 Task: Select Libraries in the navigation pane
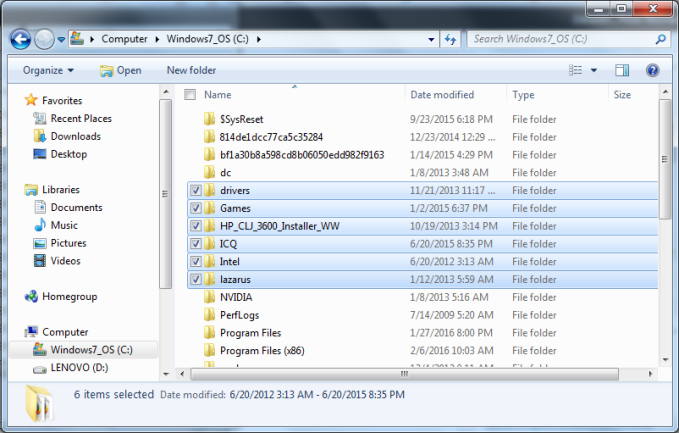pyautogui.click(x=61, y=189)
